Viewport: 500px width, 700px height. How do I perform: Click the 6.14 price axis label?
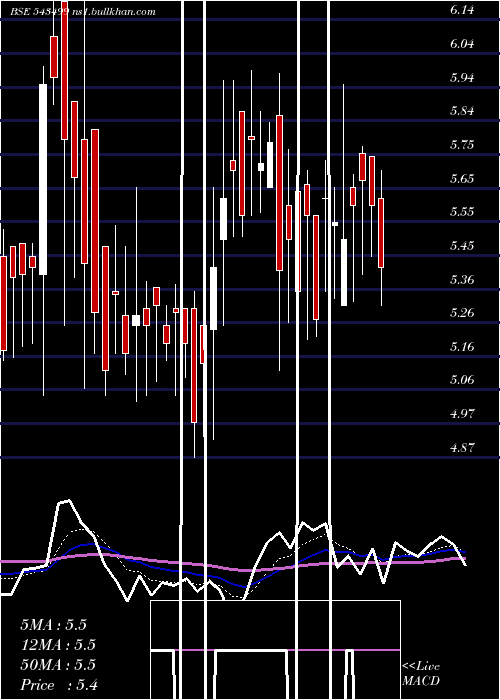462,11
